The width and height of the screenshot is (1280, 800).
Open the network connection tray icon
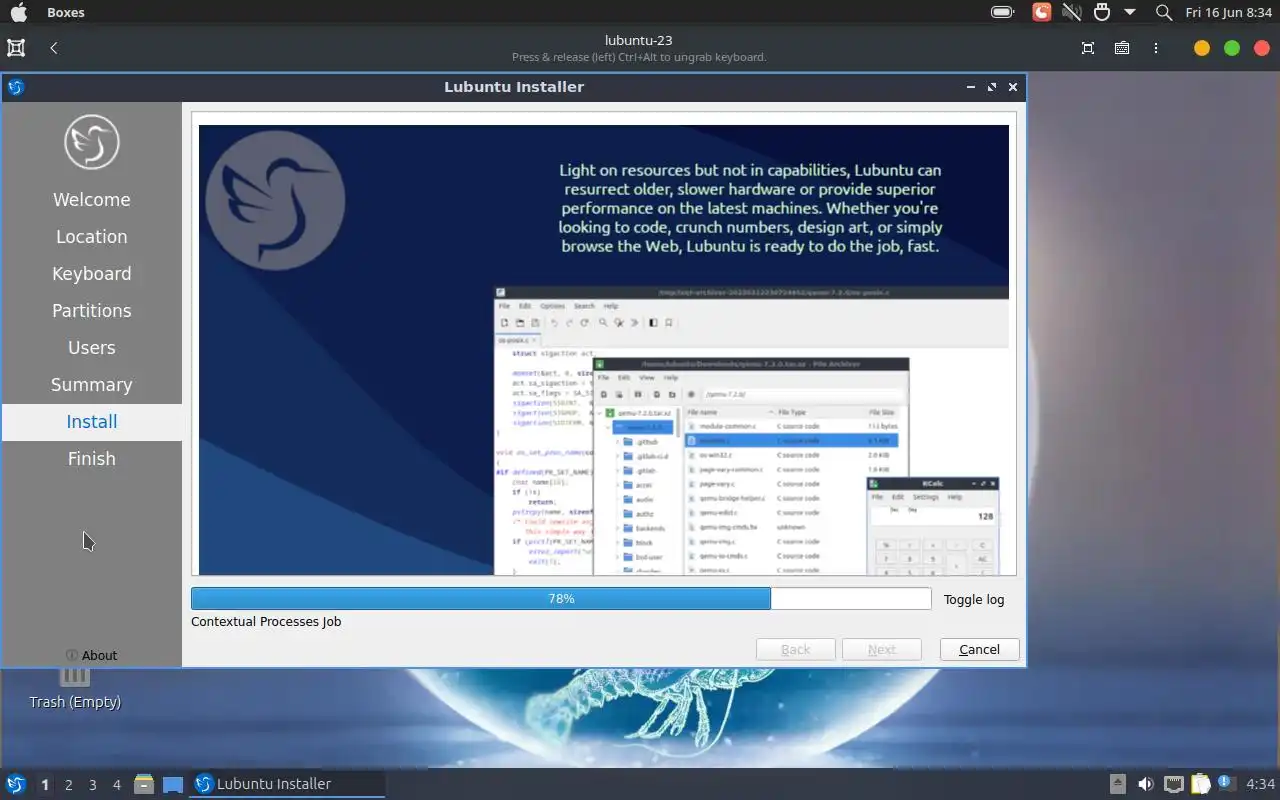click(1174, 784)
